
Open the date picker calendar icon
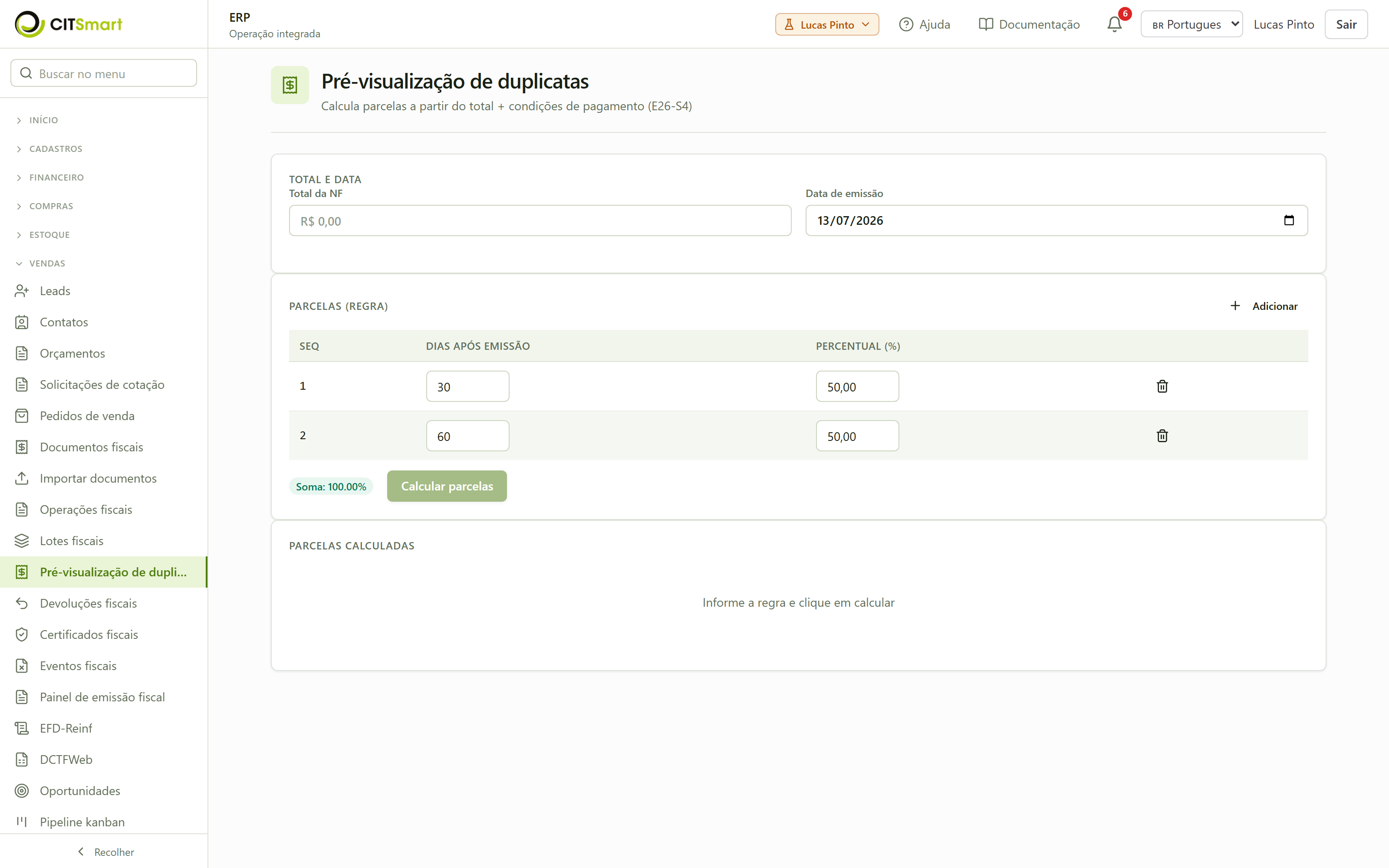pos(1289,220)
